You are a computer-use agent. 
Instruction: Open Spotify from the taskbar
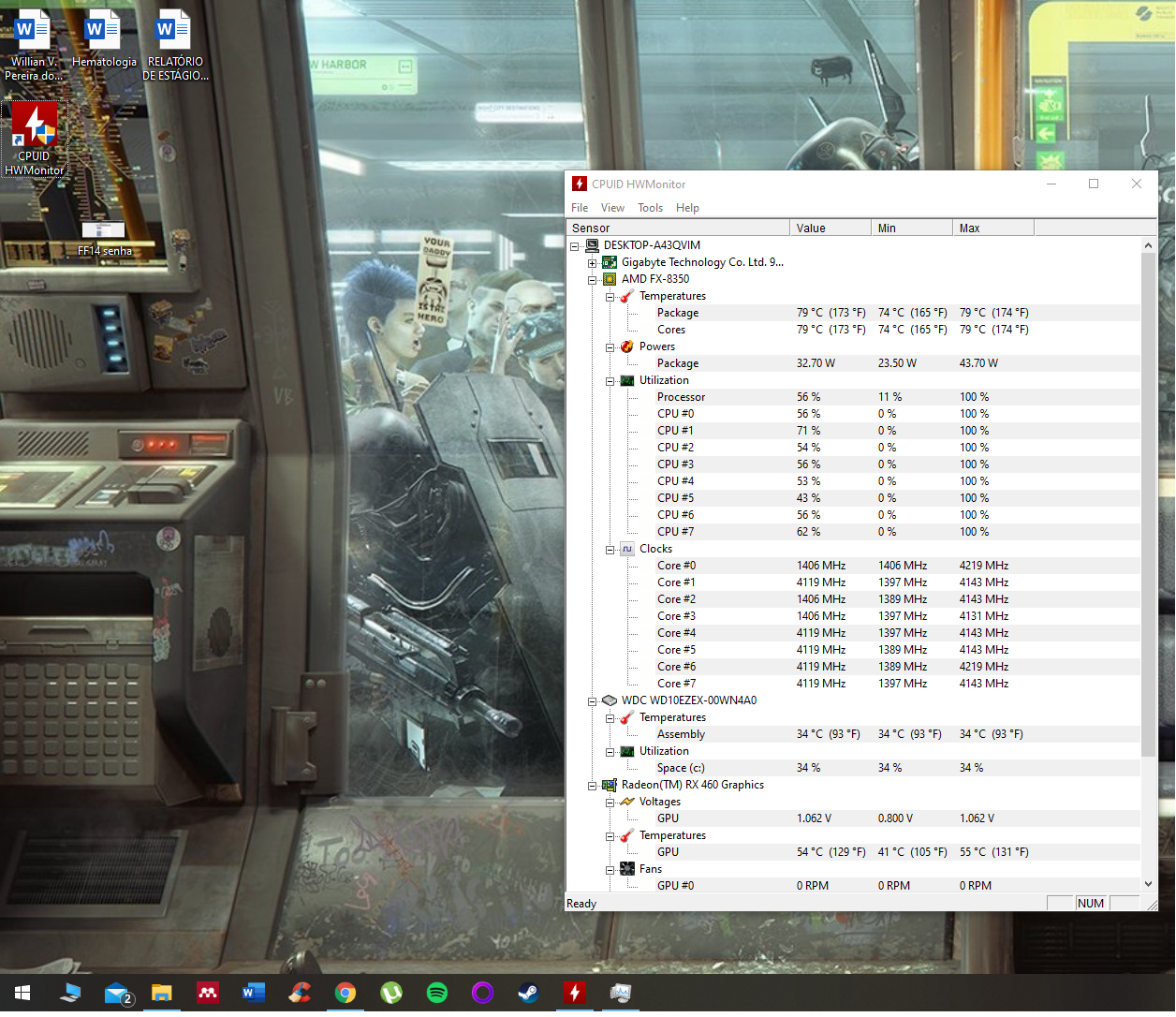click(437, 993)
